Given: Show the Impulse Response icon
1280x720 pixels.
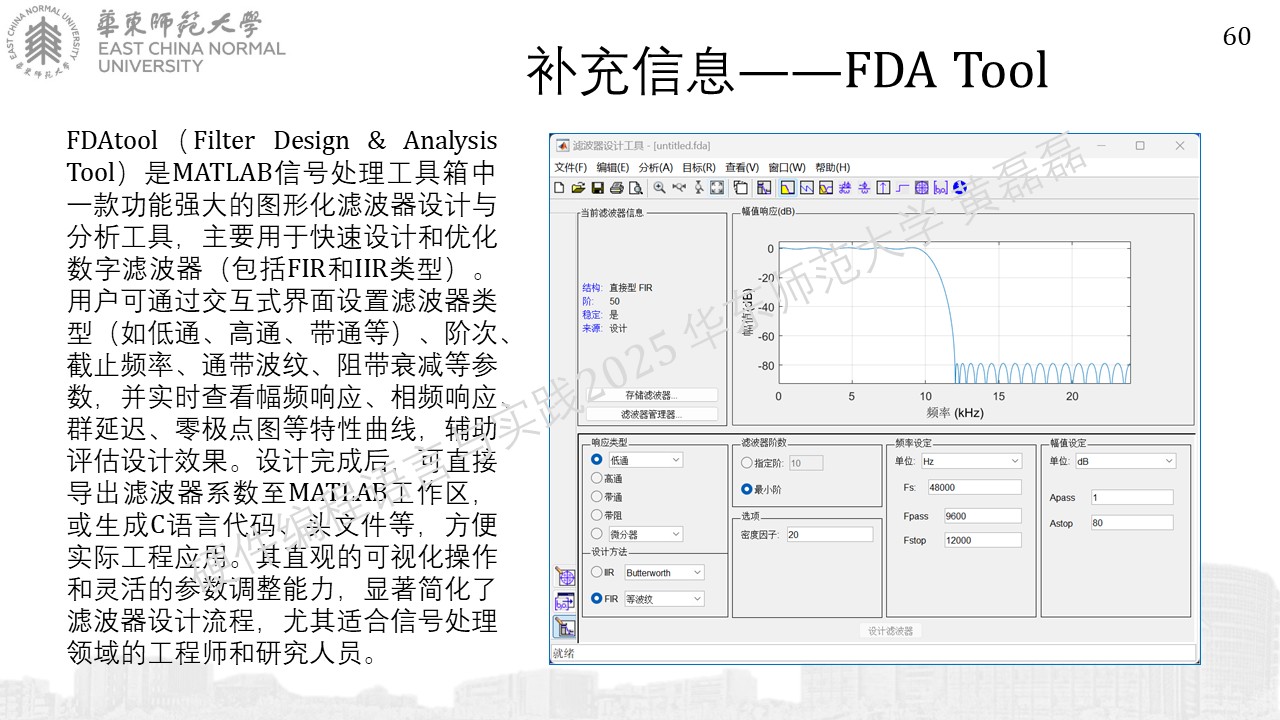Looking at the screenshot, I should tap(883, 187).
